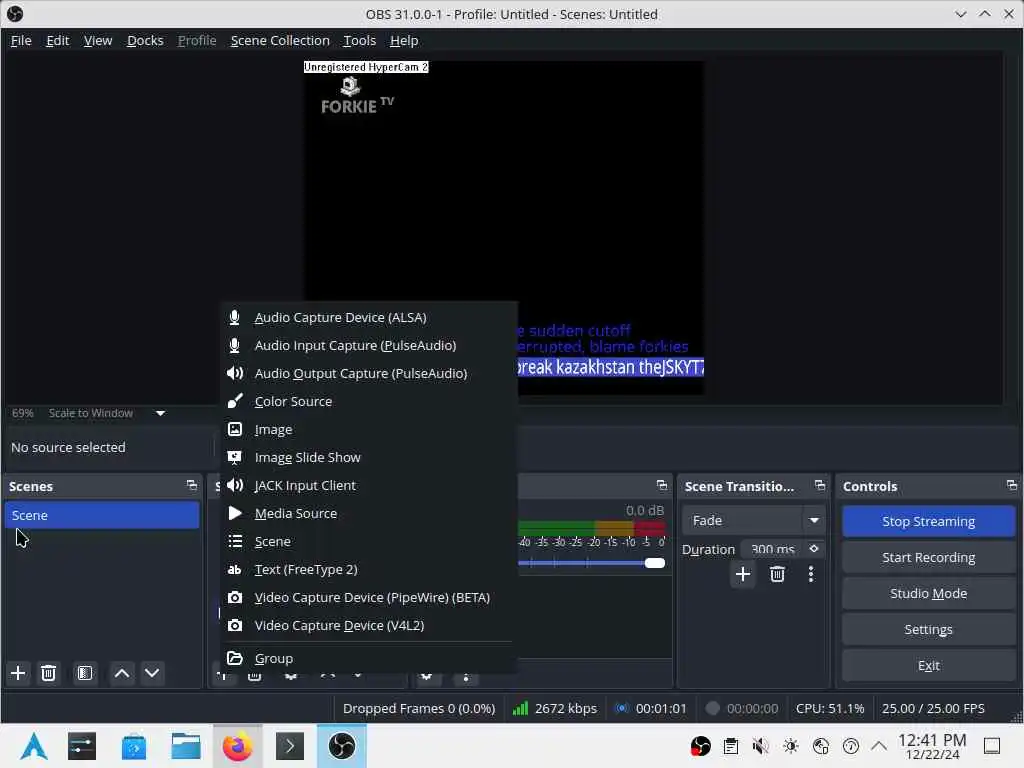Click Exit button in Controls
1024x768 pixels.
929,665
